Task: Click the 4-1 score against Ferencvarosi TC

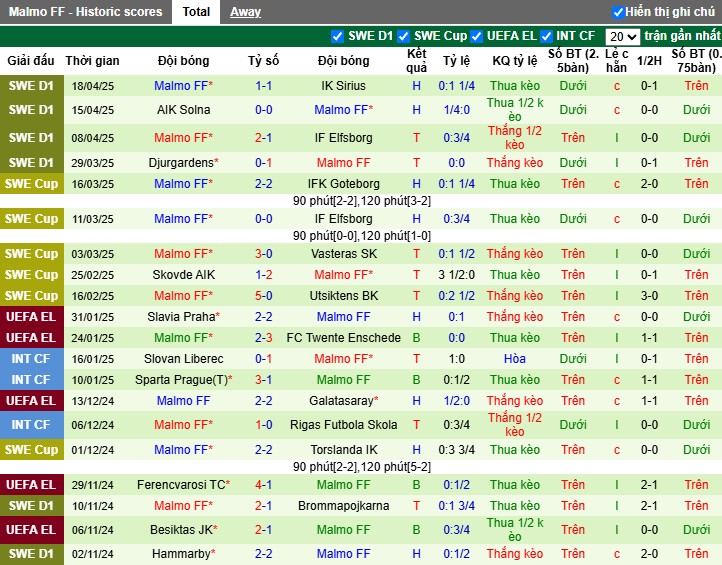Action: coord(263,484)
